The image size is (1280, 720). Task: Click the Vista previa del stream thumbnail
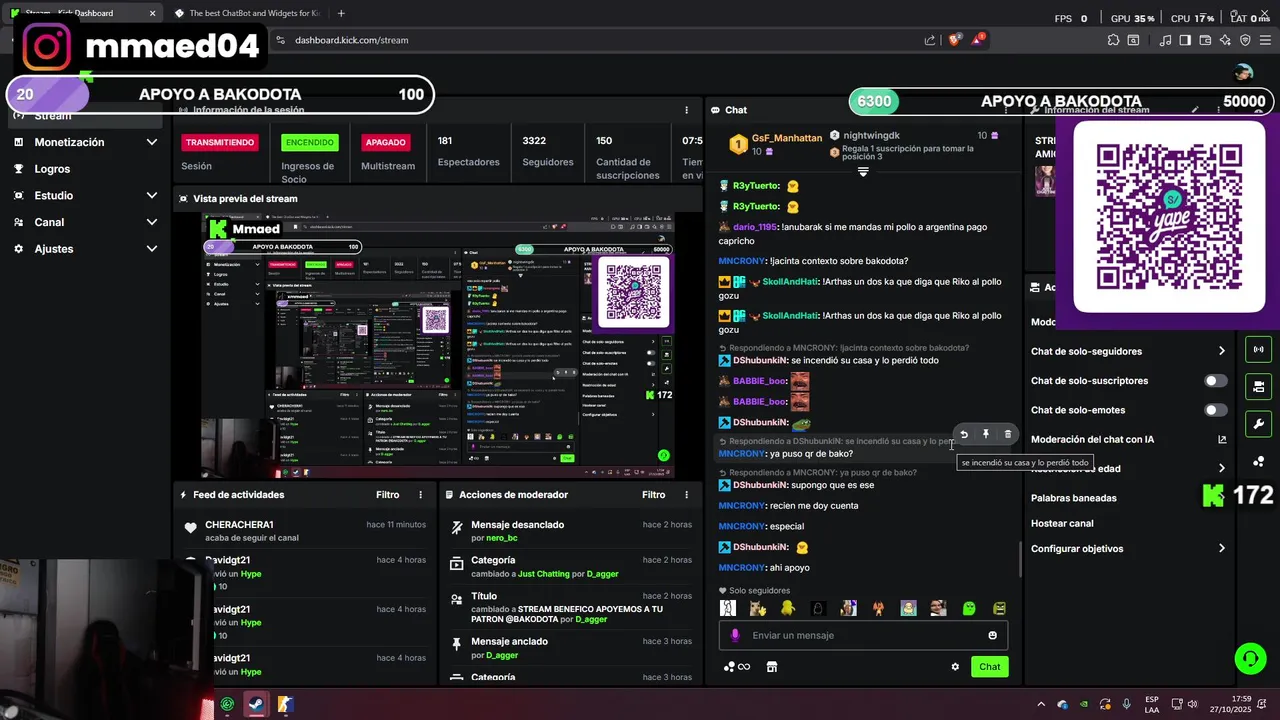(x=438, y=346)
